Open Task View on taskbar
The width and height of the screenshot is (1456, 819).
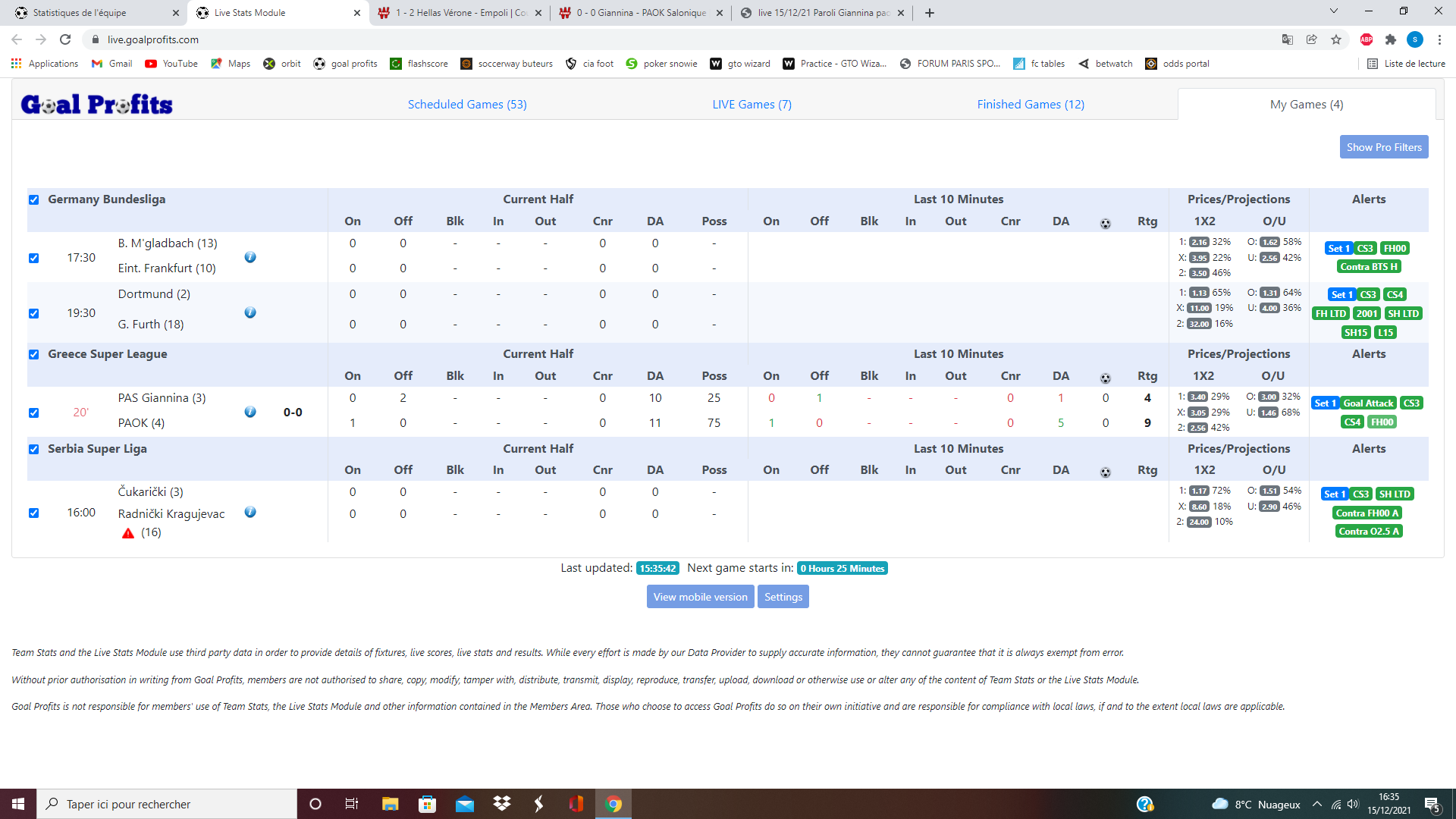[352, 804]
